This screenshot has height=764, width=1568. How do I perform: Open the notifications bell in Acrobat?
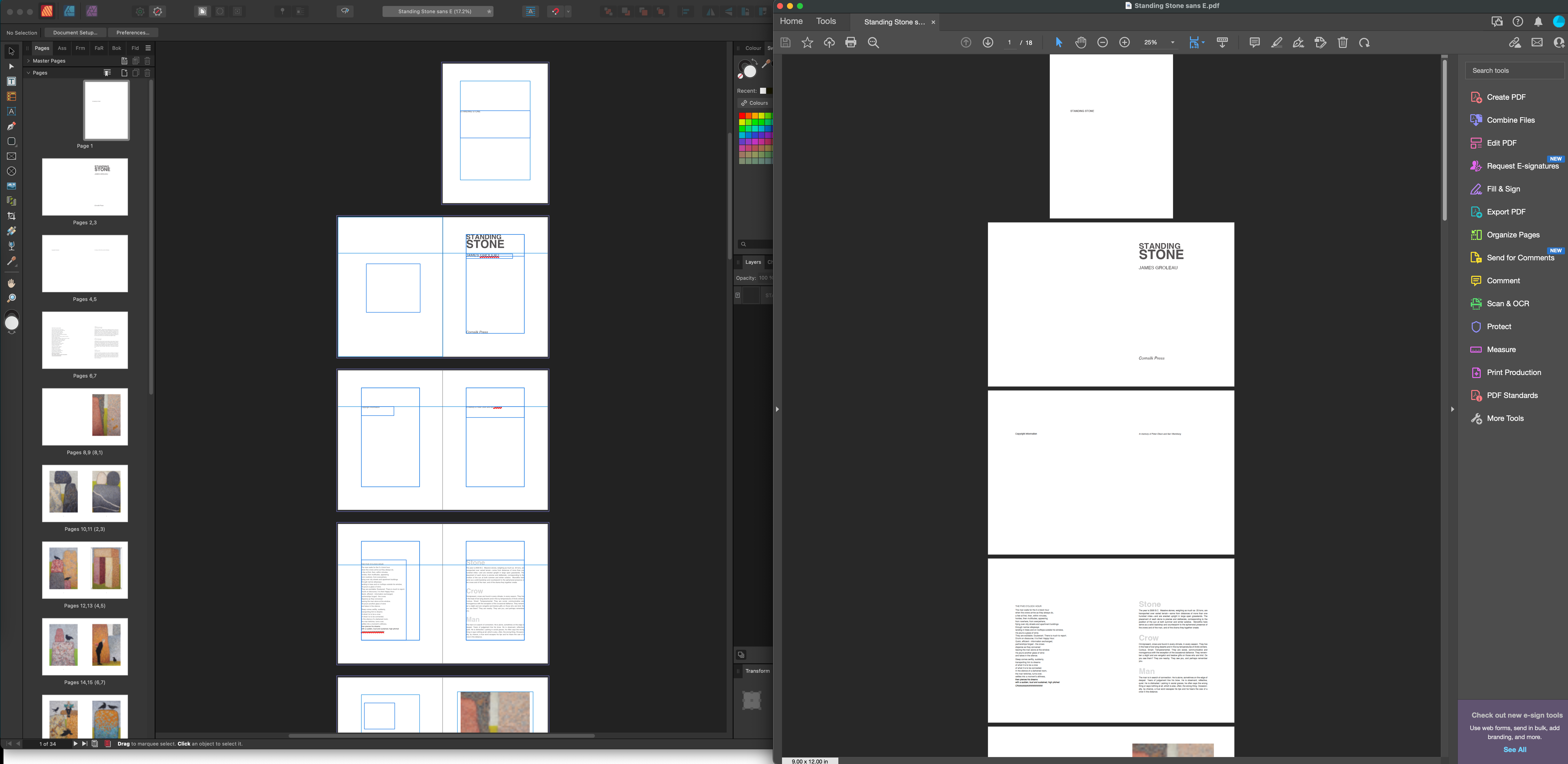(x=1538, y=22)
